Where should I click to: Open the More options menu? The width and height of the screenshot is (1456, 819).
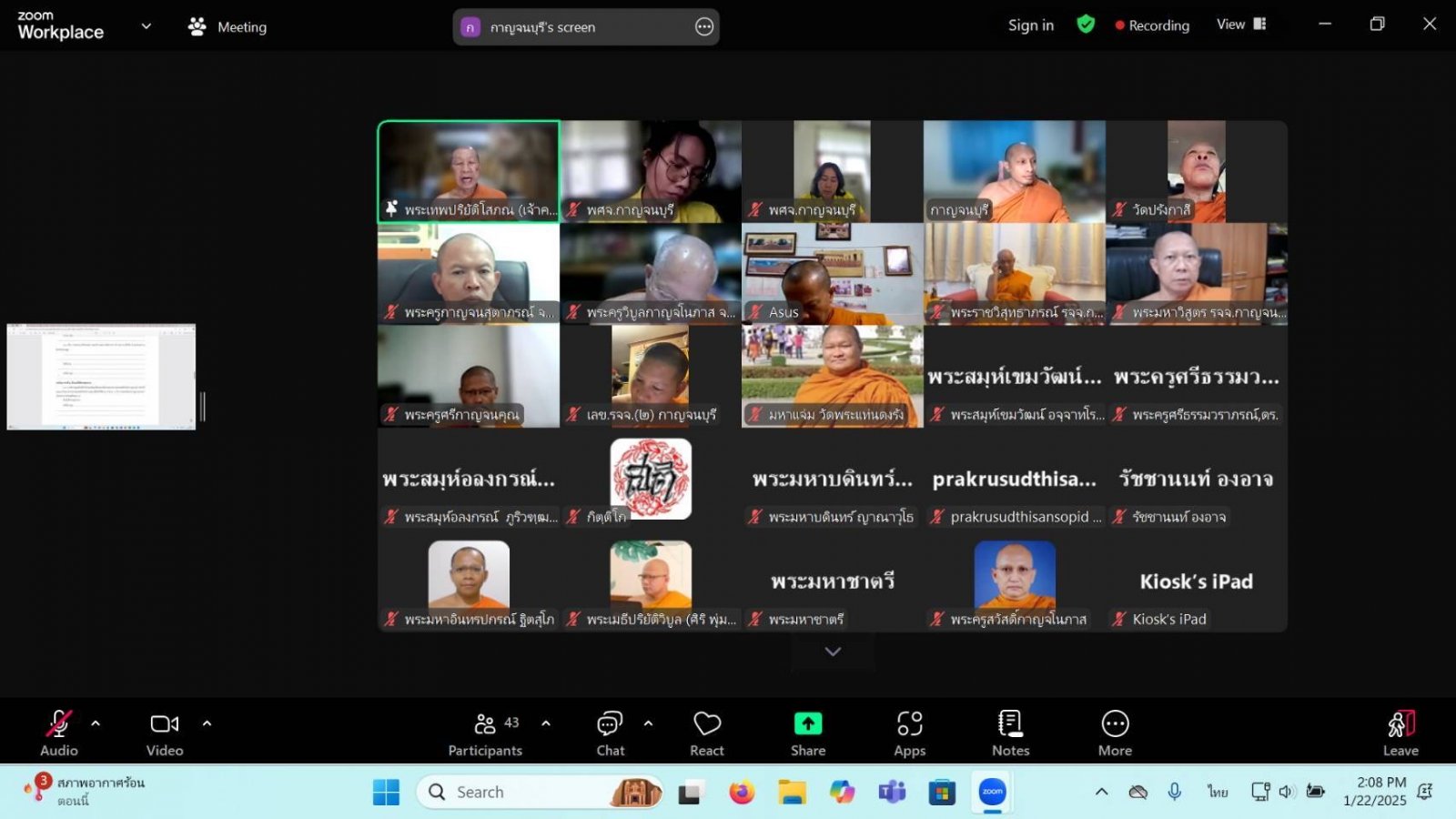[x=1115, y=733]
